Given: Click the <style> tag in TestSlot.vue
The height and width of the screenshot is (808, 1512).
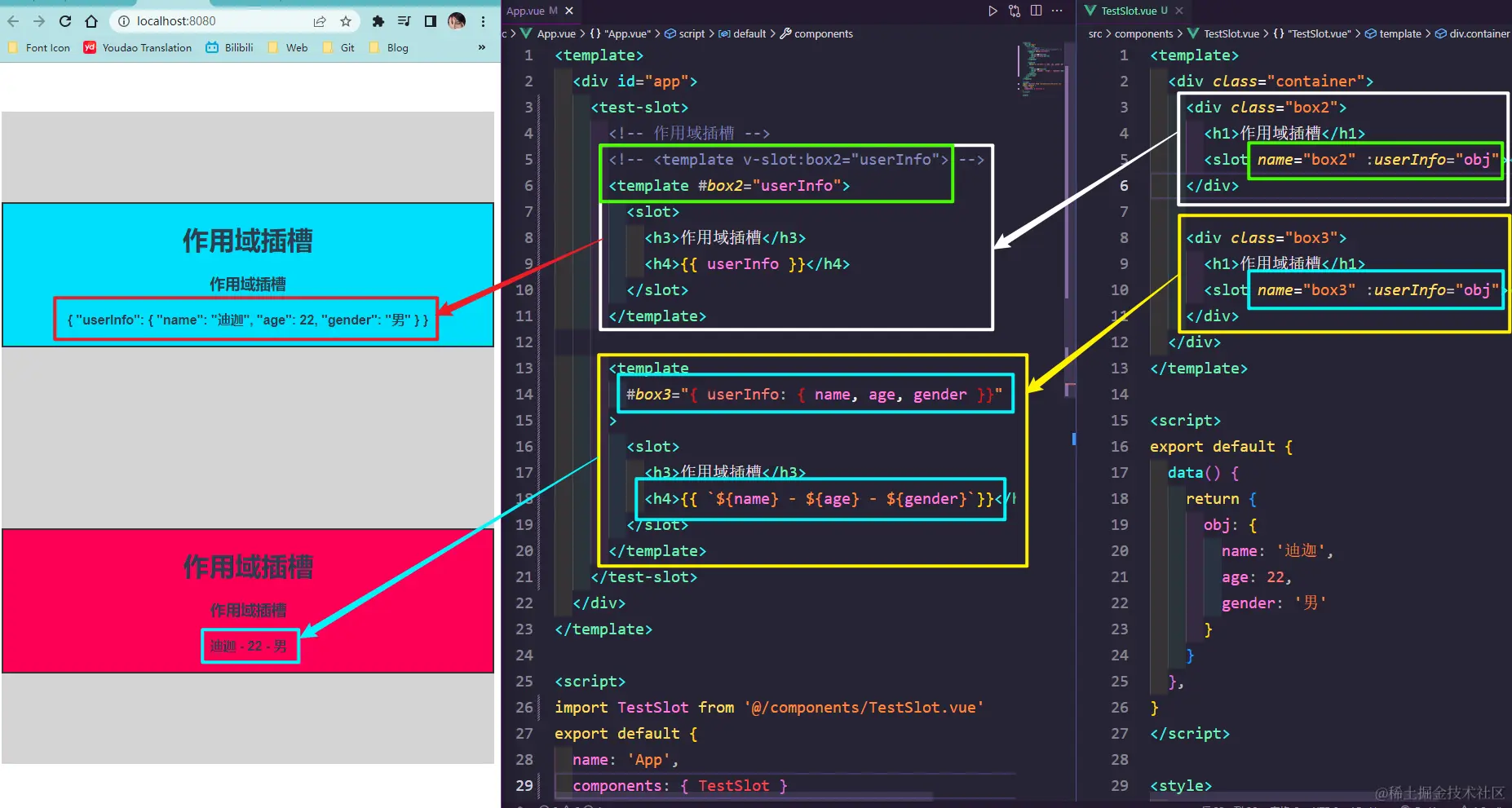Looking at the screenshot, I should [1181, 785].
